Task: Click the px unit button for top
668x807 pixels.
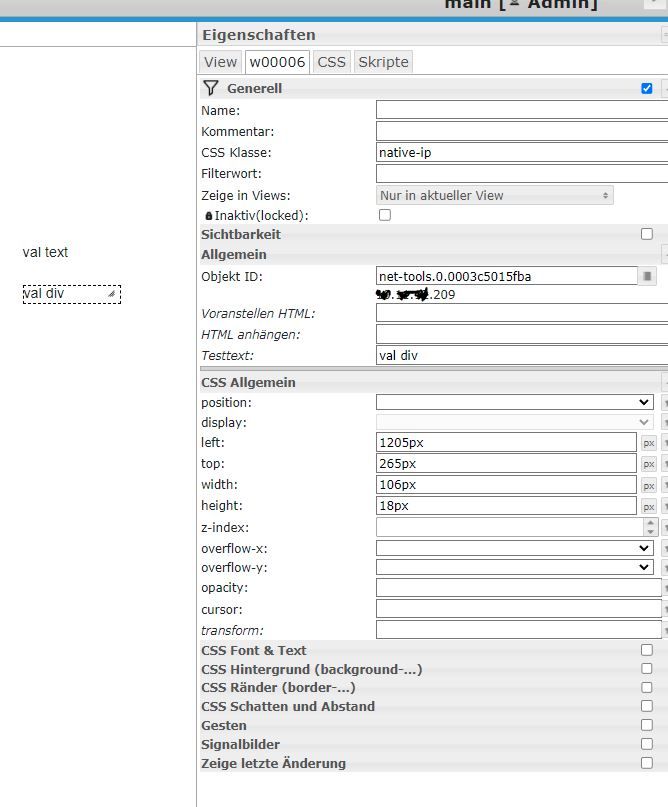Action: click(648, 464)
